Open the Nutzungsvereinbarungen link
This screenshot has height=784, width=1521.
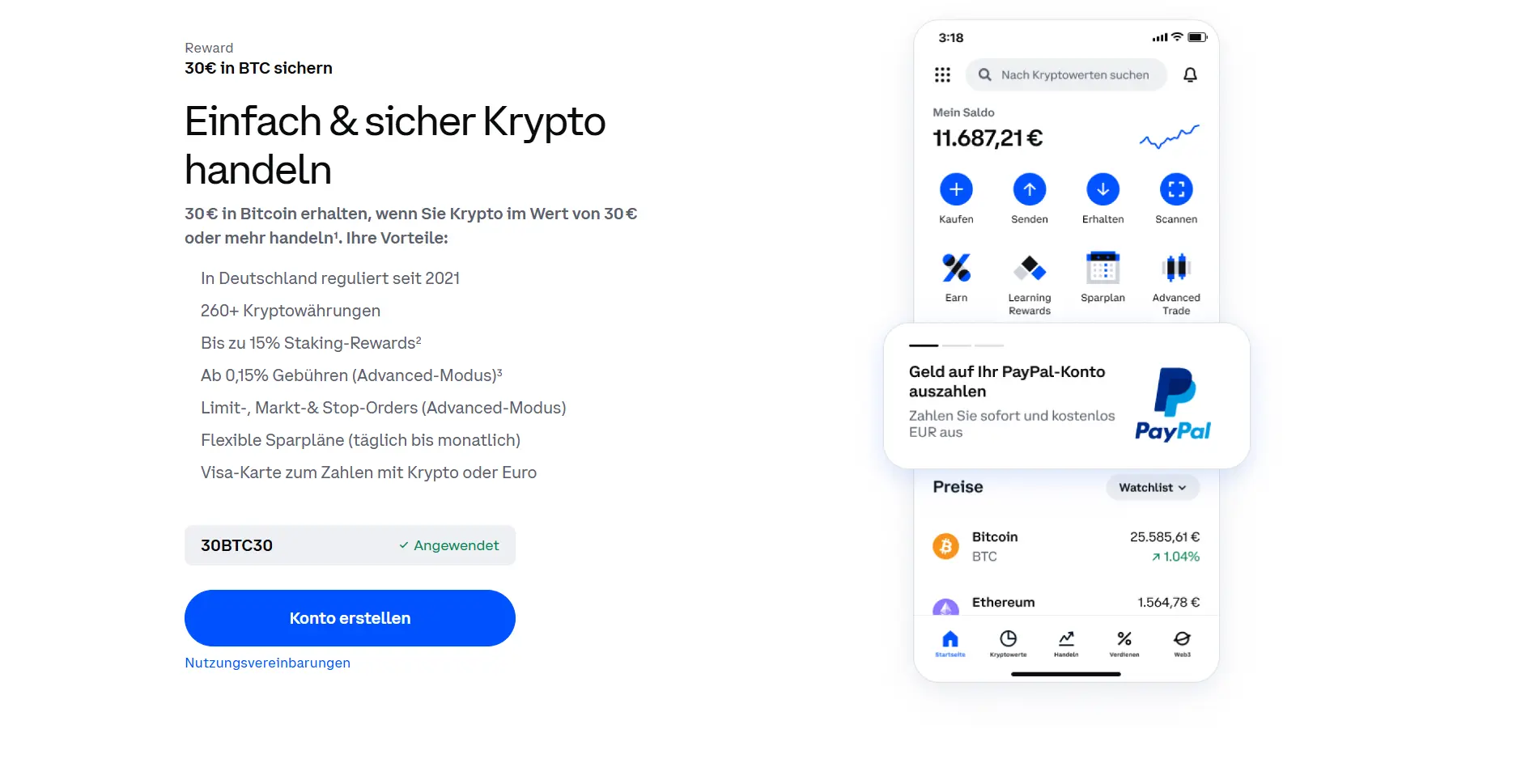(267, 663)
